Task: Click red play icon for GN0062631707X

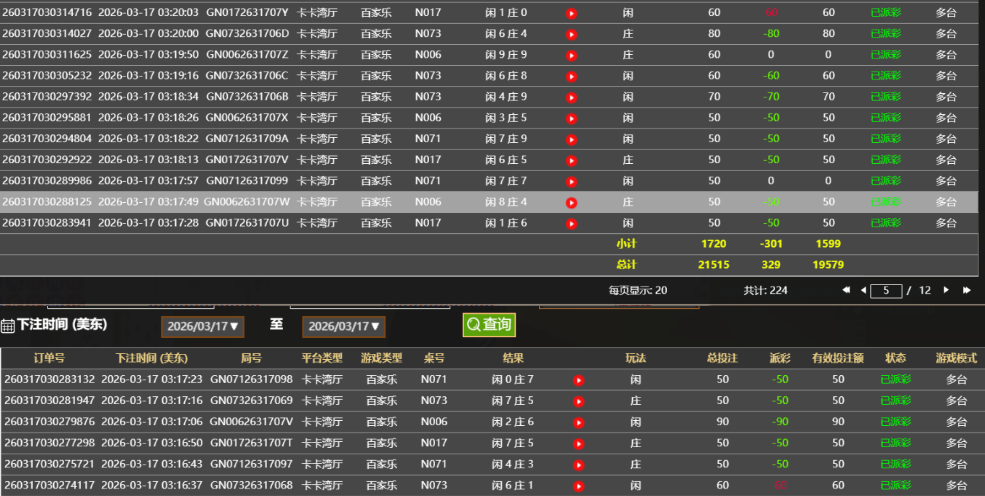Action: click(571, 119)
